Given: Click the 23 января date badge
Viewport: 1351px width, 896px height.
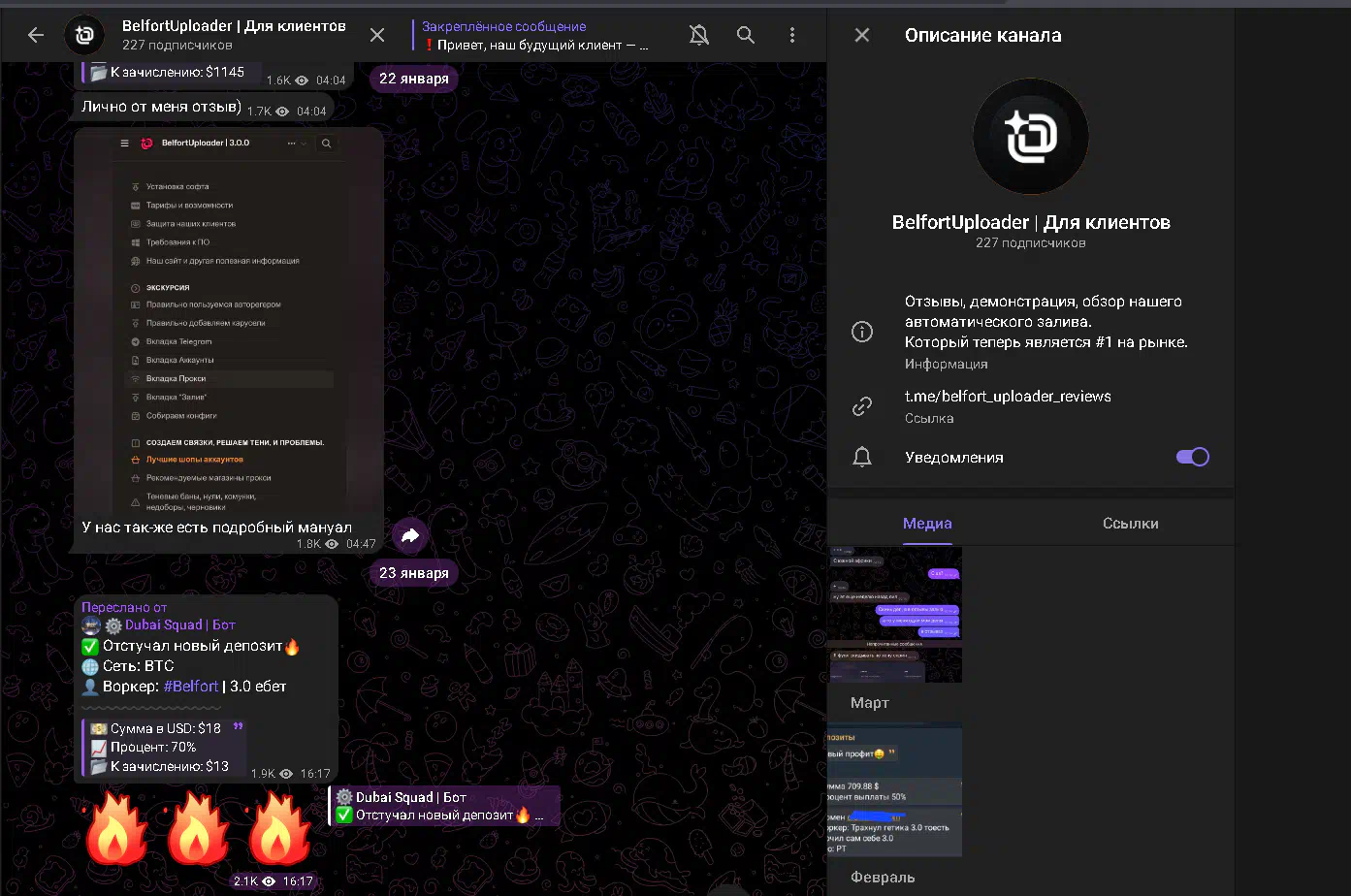Looking at the screenshot, I should point(413,573).
